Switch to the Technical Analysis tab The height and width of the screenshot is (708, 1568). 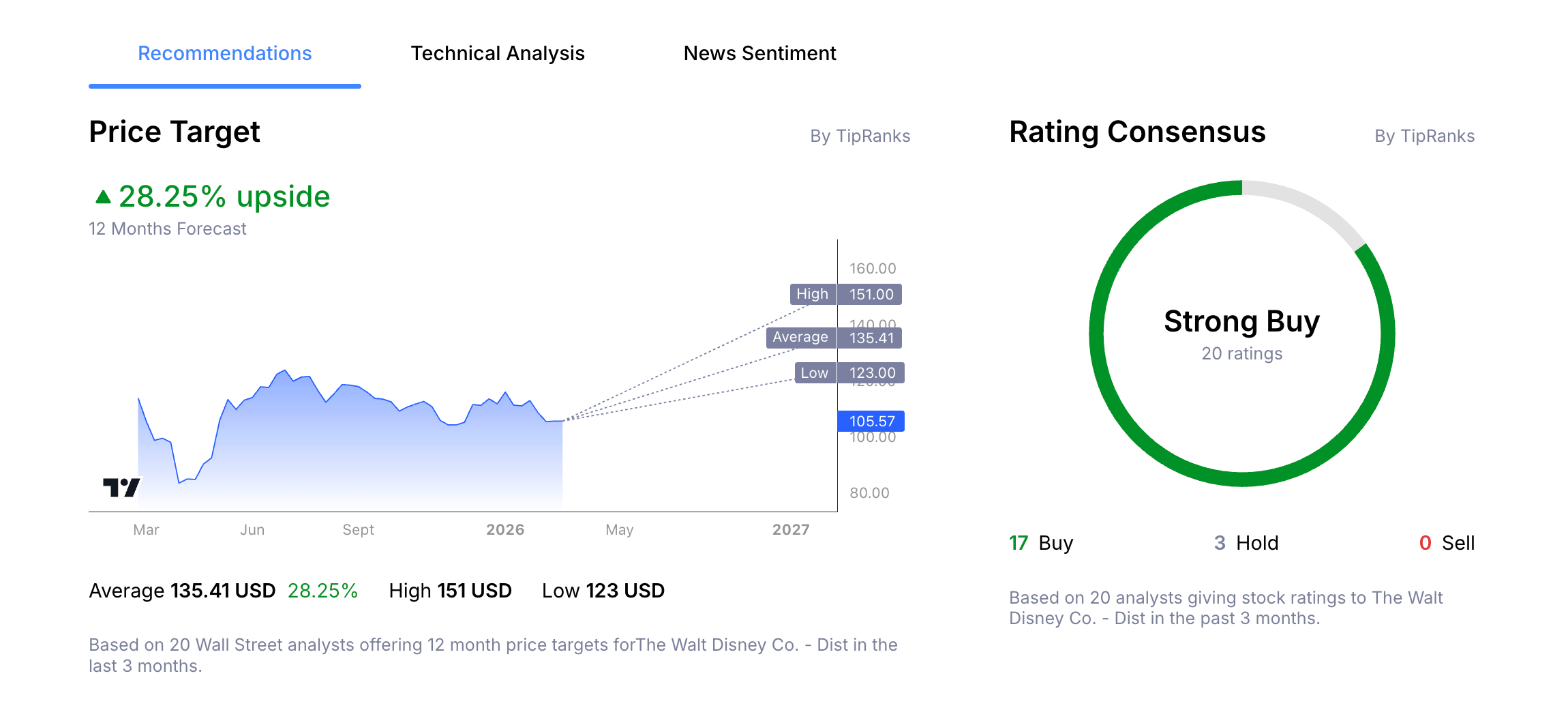[497, 53]
